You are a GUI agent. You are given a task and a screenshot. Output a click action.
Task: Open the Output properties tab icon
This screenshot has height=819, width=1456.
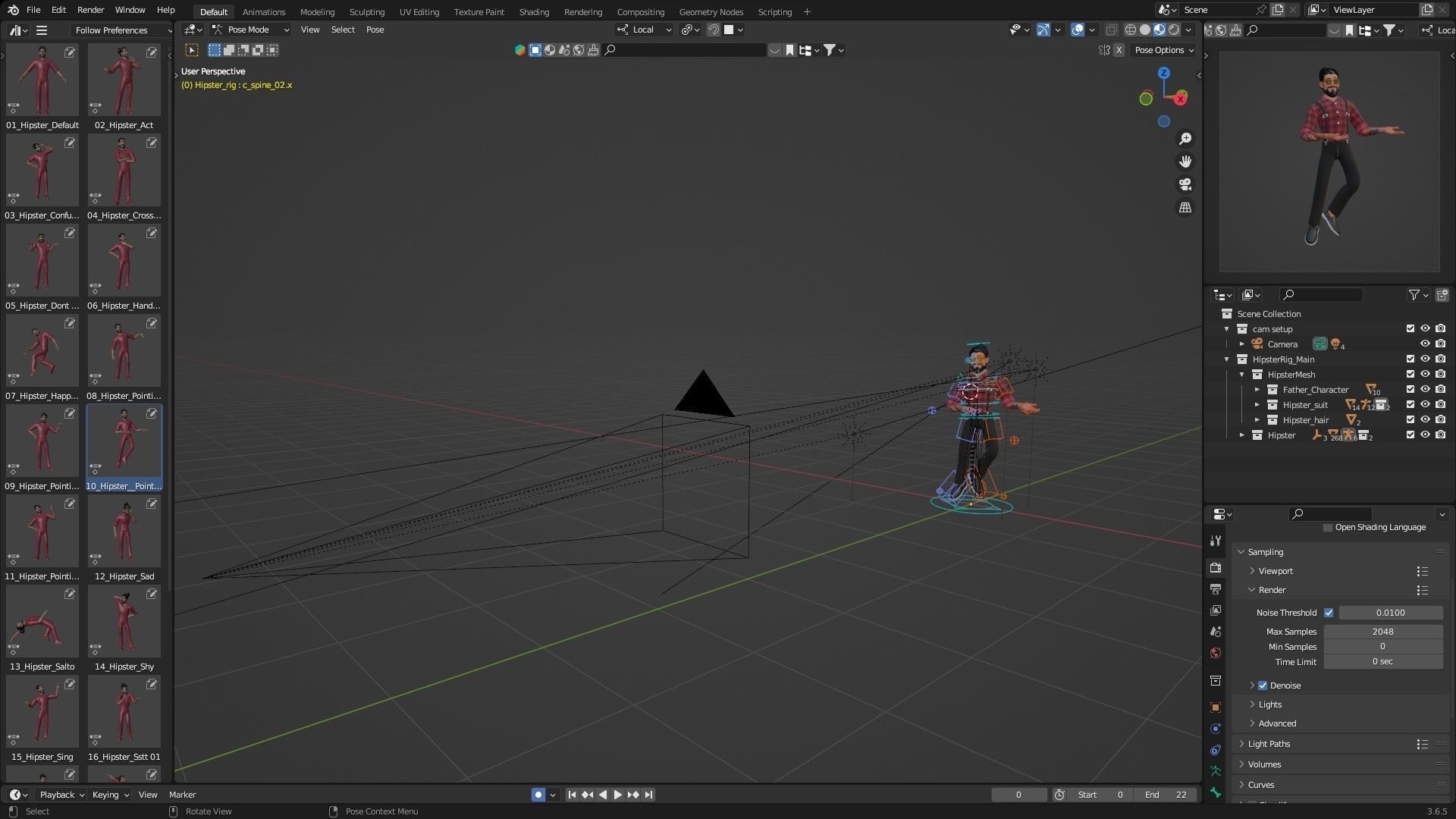(x=1216, y=589)
